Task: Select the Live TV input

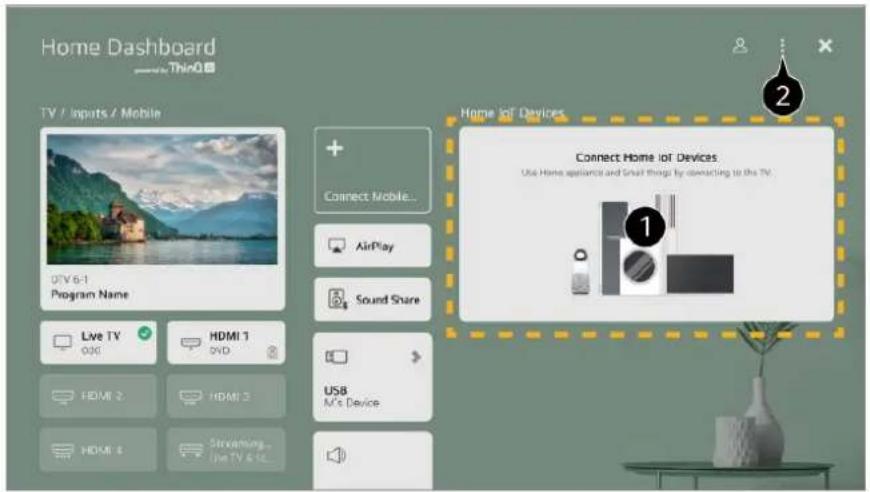Action: [98, 343]
